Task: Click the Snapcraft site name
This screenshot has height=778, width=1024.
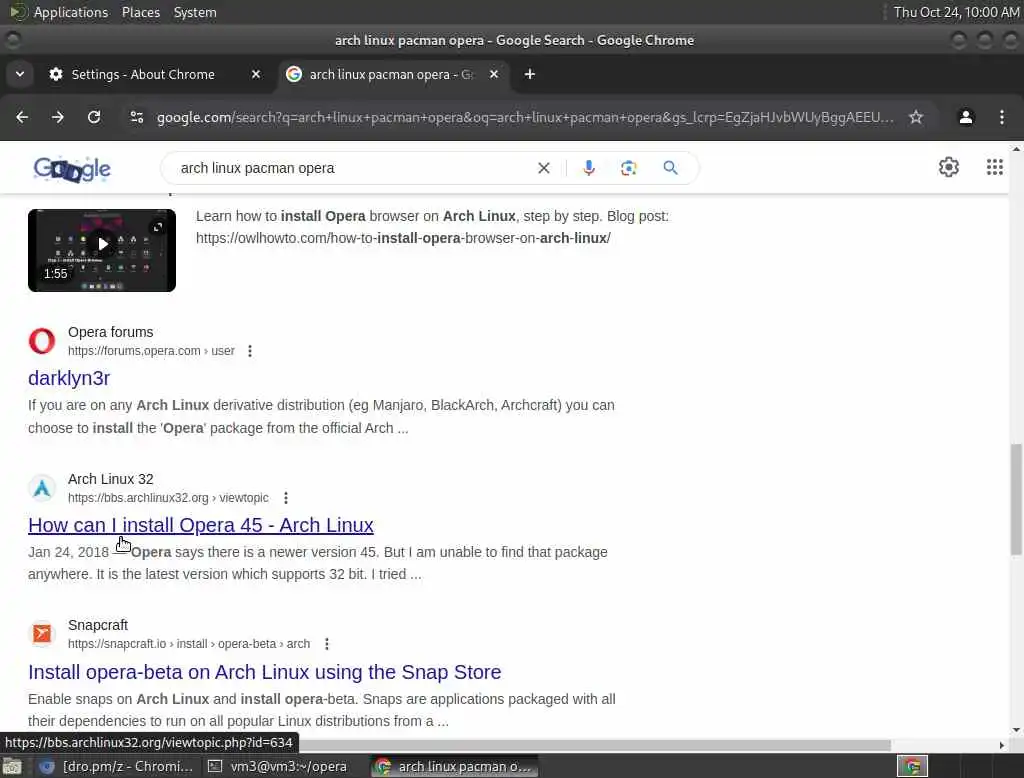Action: click(98, 625)
